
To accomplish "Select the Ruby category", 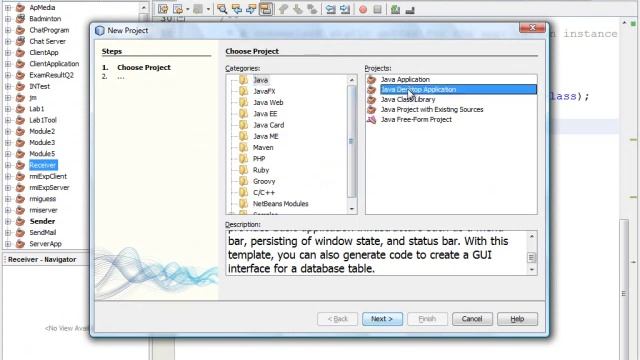I will [261, 170].
